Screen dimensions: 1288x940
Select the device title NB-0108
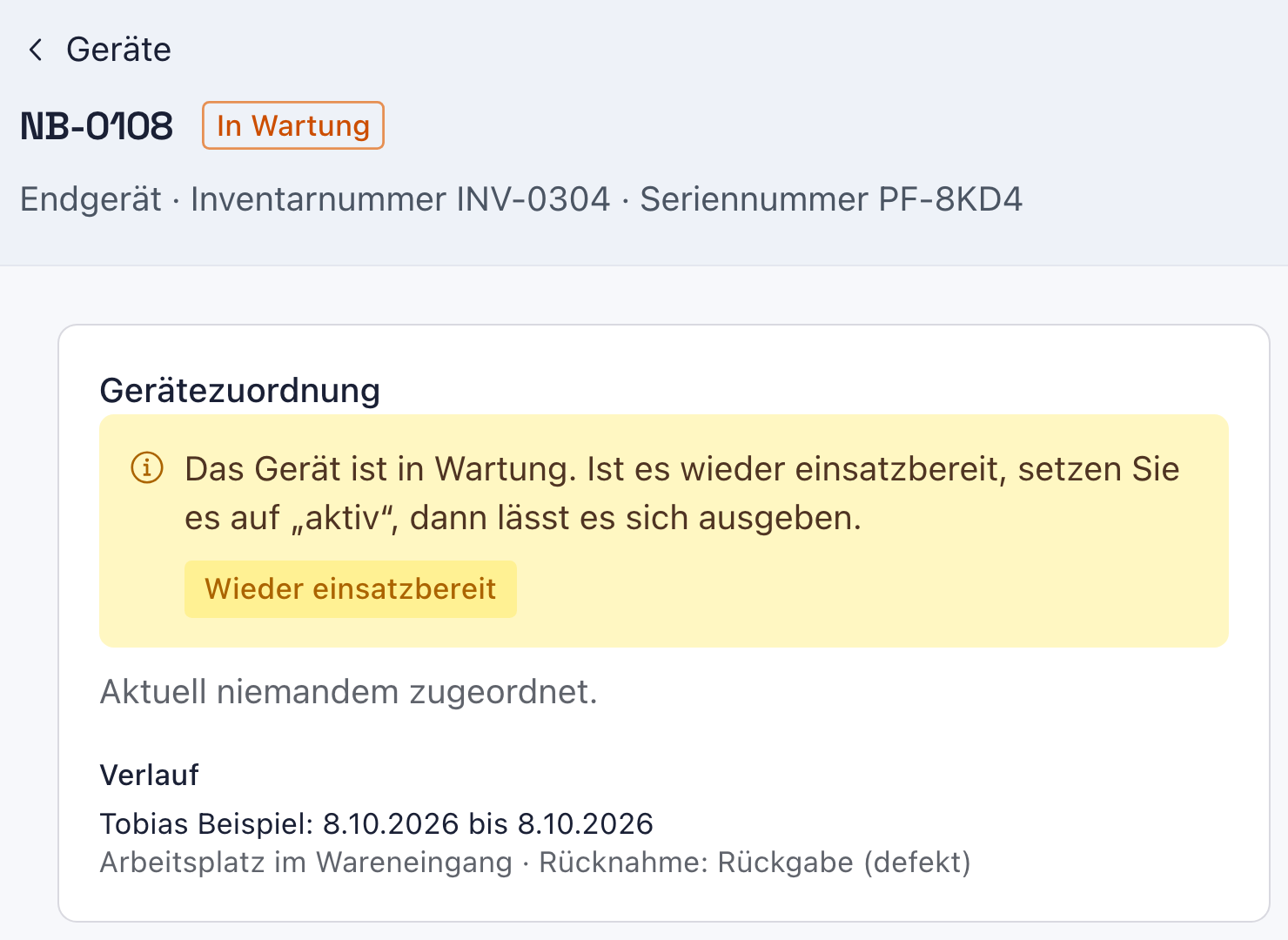pos(97,126)
